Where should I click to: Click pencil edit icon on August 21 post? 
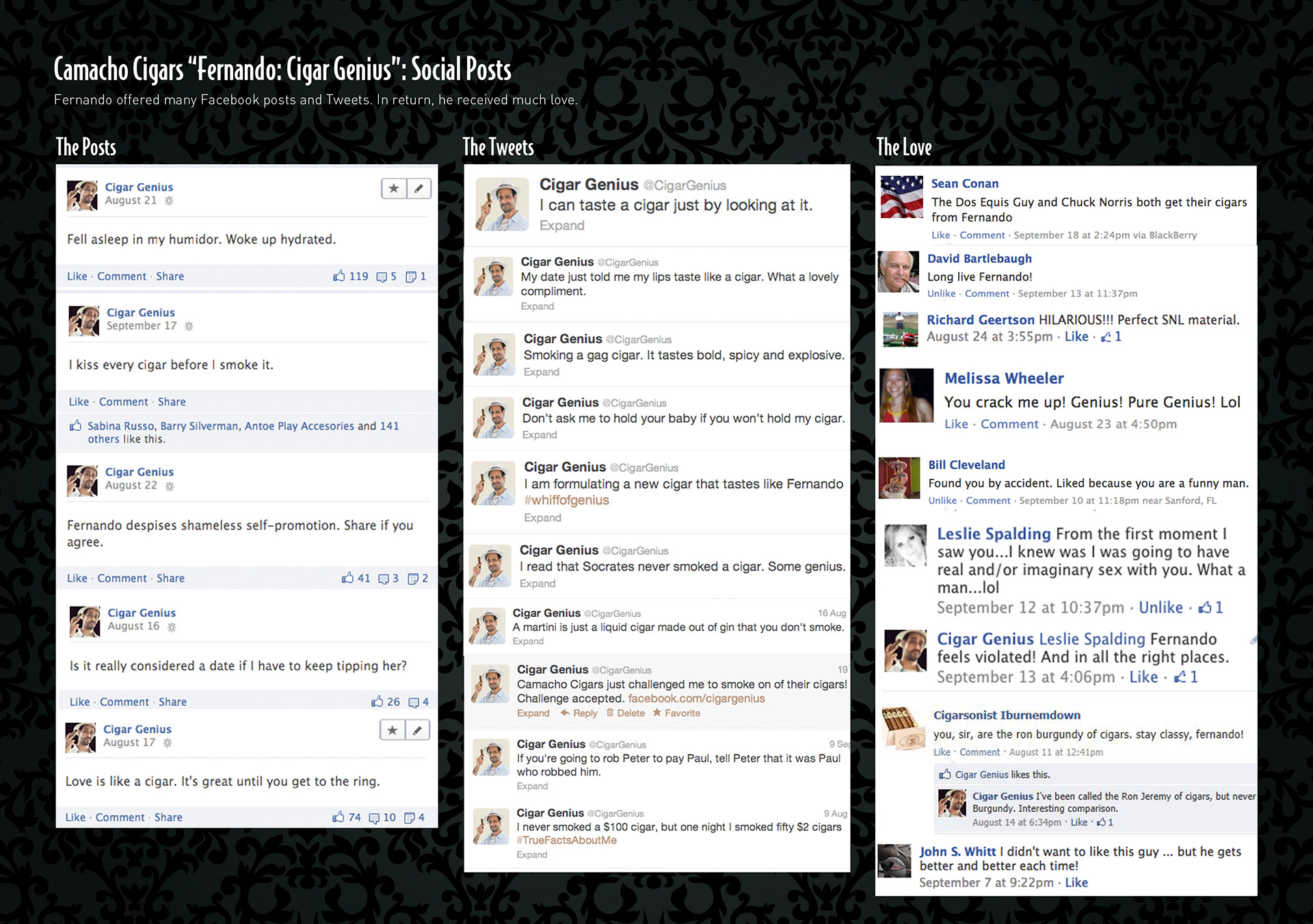(419, 188)
